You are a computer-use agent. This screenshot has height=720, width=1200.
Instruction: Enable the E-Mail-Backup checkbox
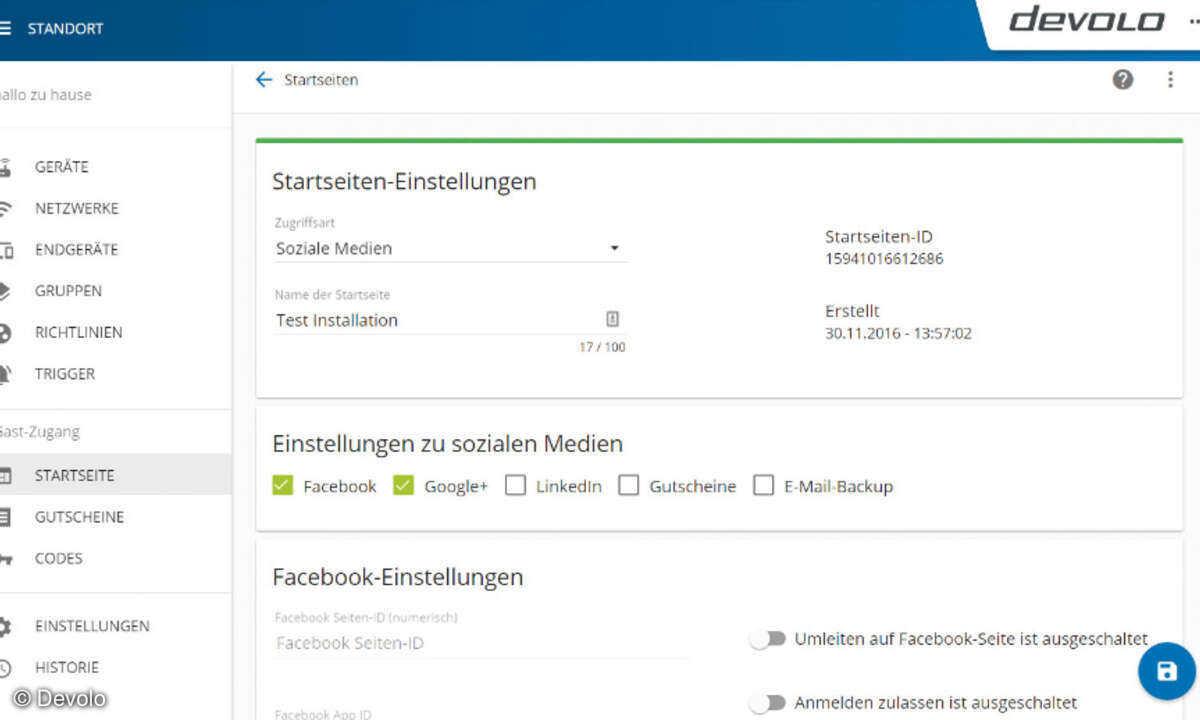[763, 486]
